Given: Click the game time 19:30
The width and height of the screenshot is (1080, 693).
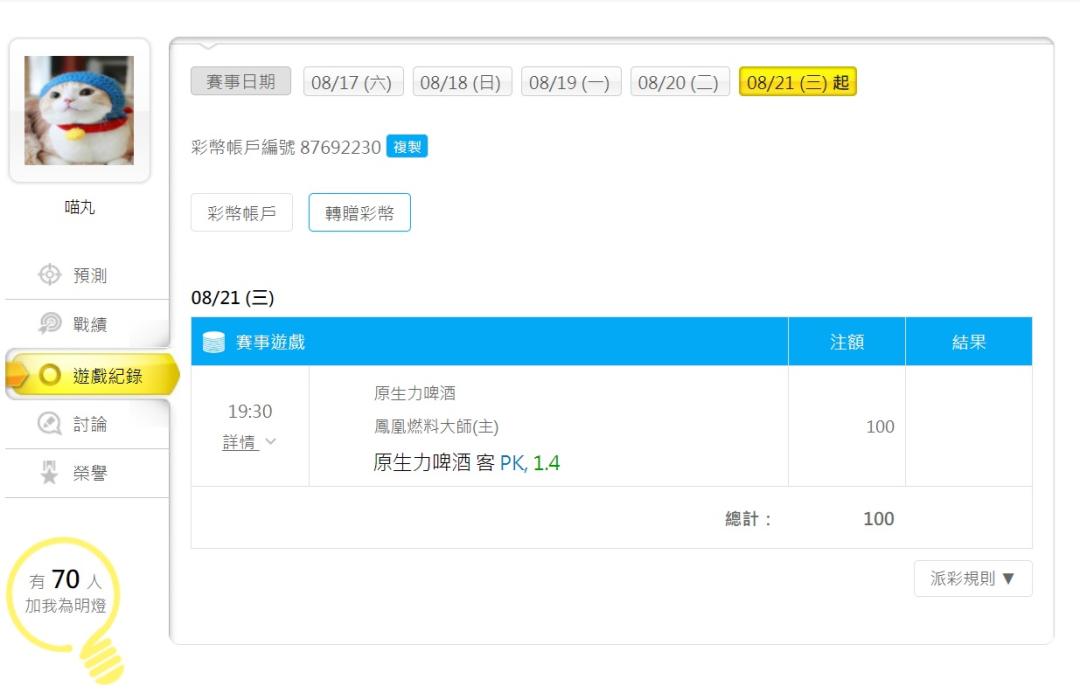Looking at the screenshot, I should click(250, 411).
